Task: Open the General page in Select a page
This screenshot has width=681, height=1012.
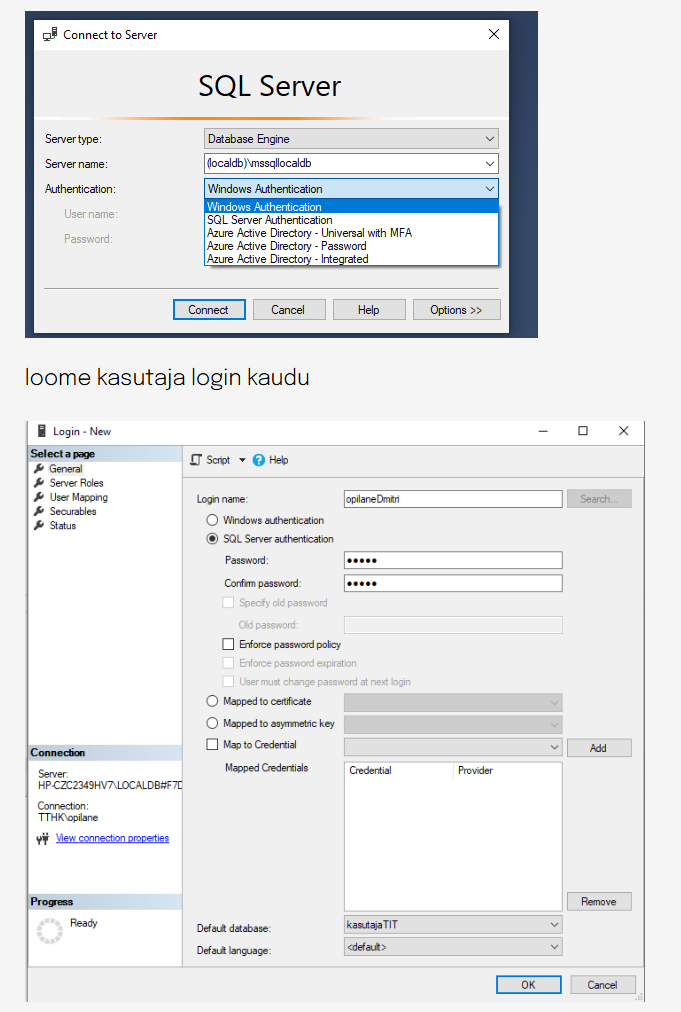Action: click(x=65, y=469)
